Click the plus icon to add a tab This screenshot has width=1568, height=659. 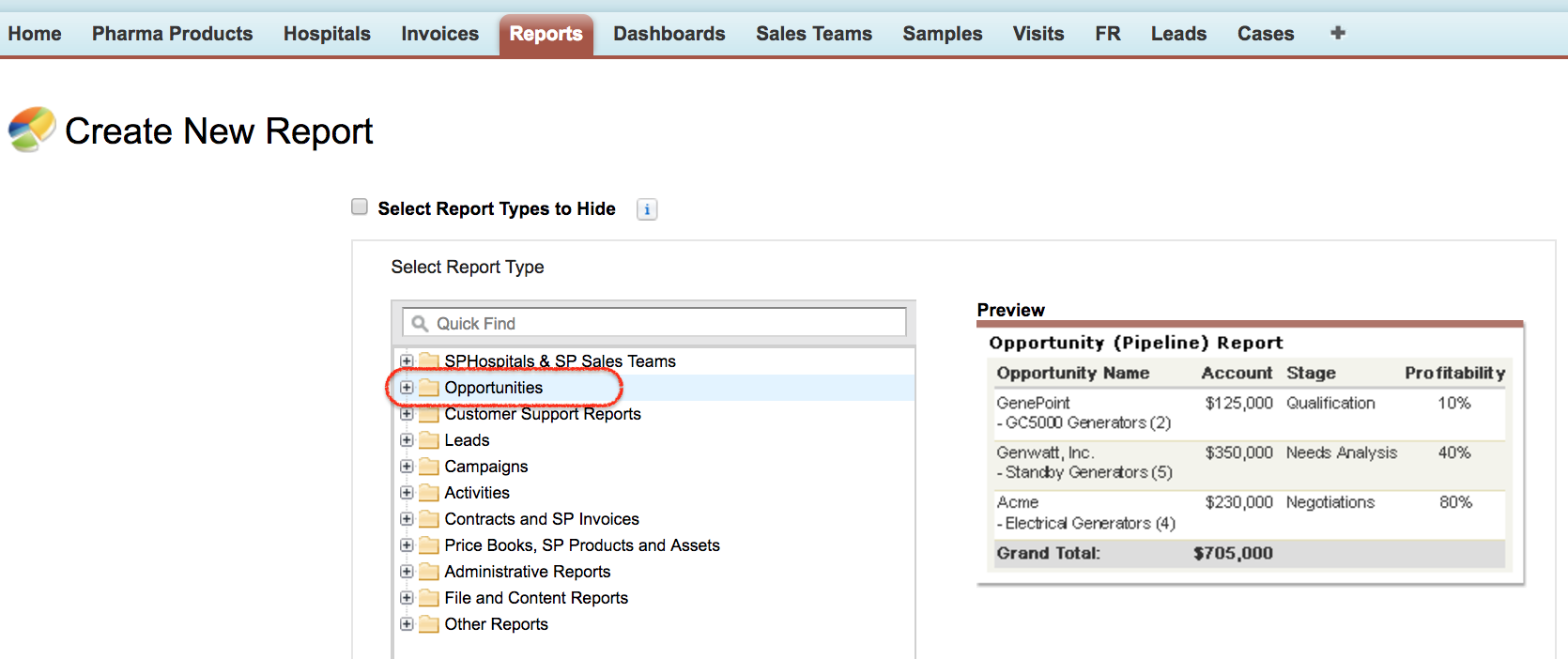coord(1338,33)
